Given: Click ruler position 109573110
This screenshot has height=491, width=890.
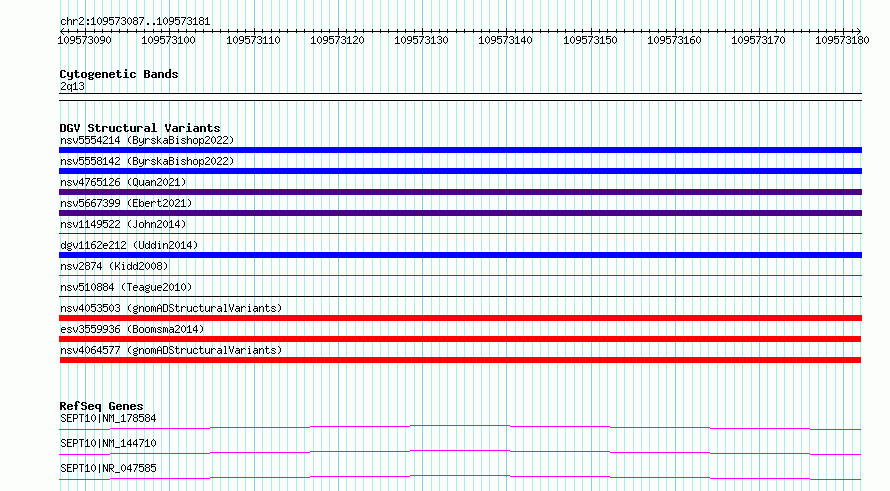Looking at the screenshot, I should point(253,40).
